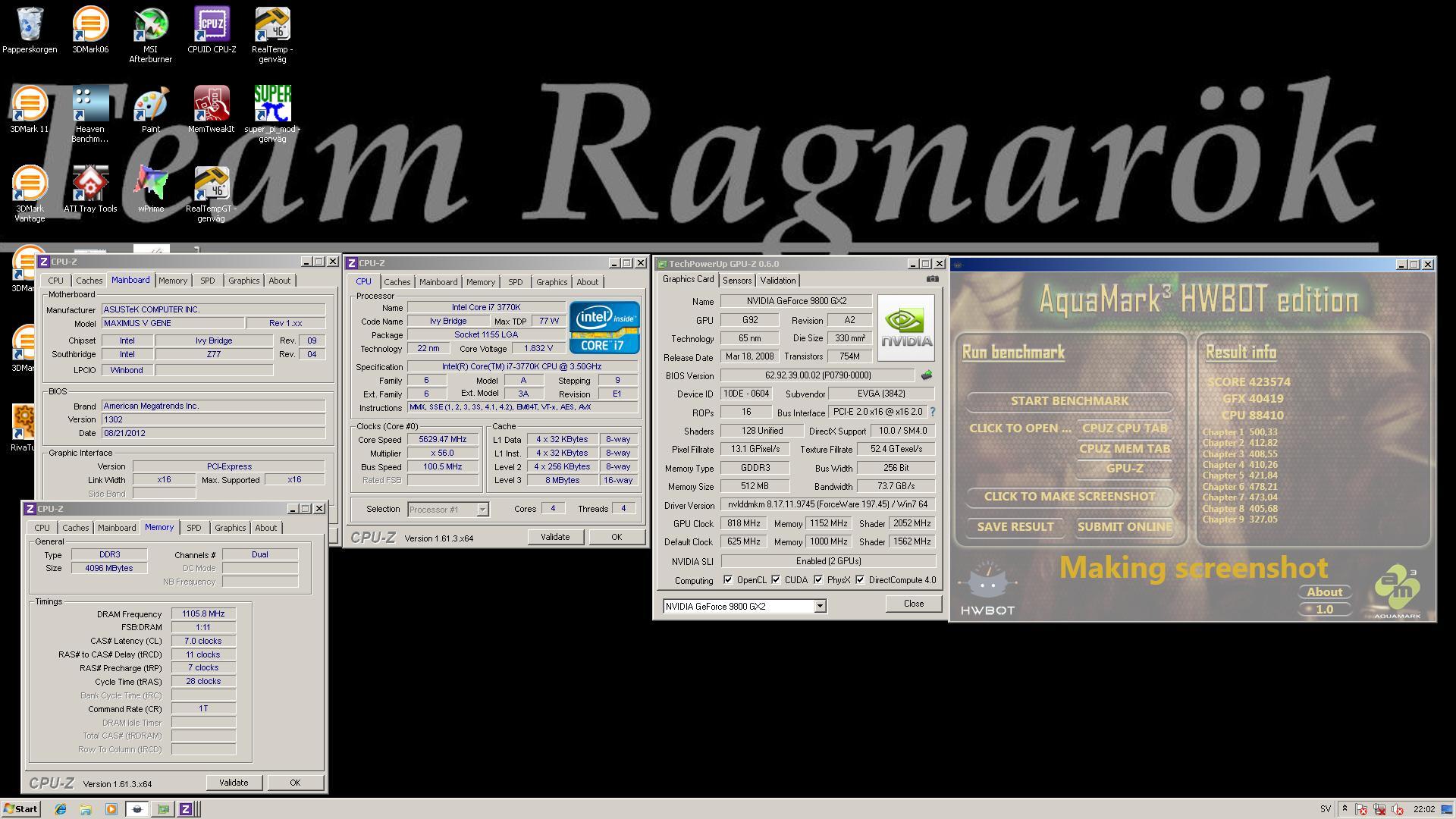Switch to CPU tab in CPU-Z mainboard window
The image size is (1456, 819).
coord(55,281)
